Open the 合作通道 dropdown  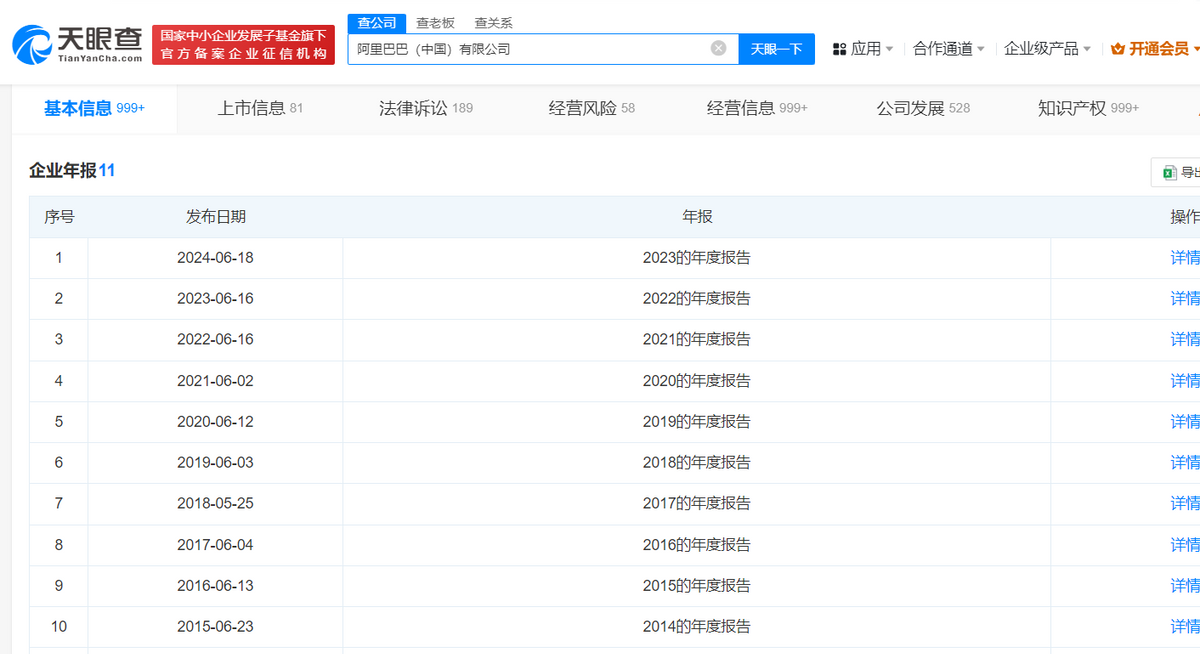point(948,49)
